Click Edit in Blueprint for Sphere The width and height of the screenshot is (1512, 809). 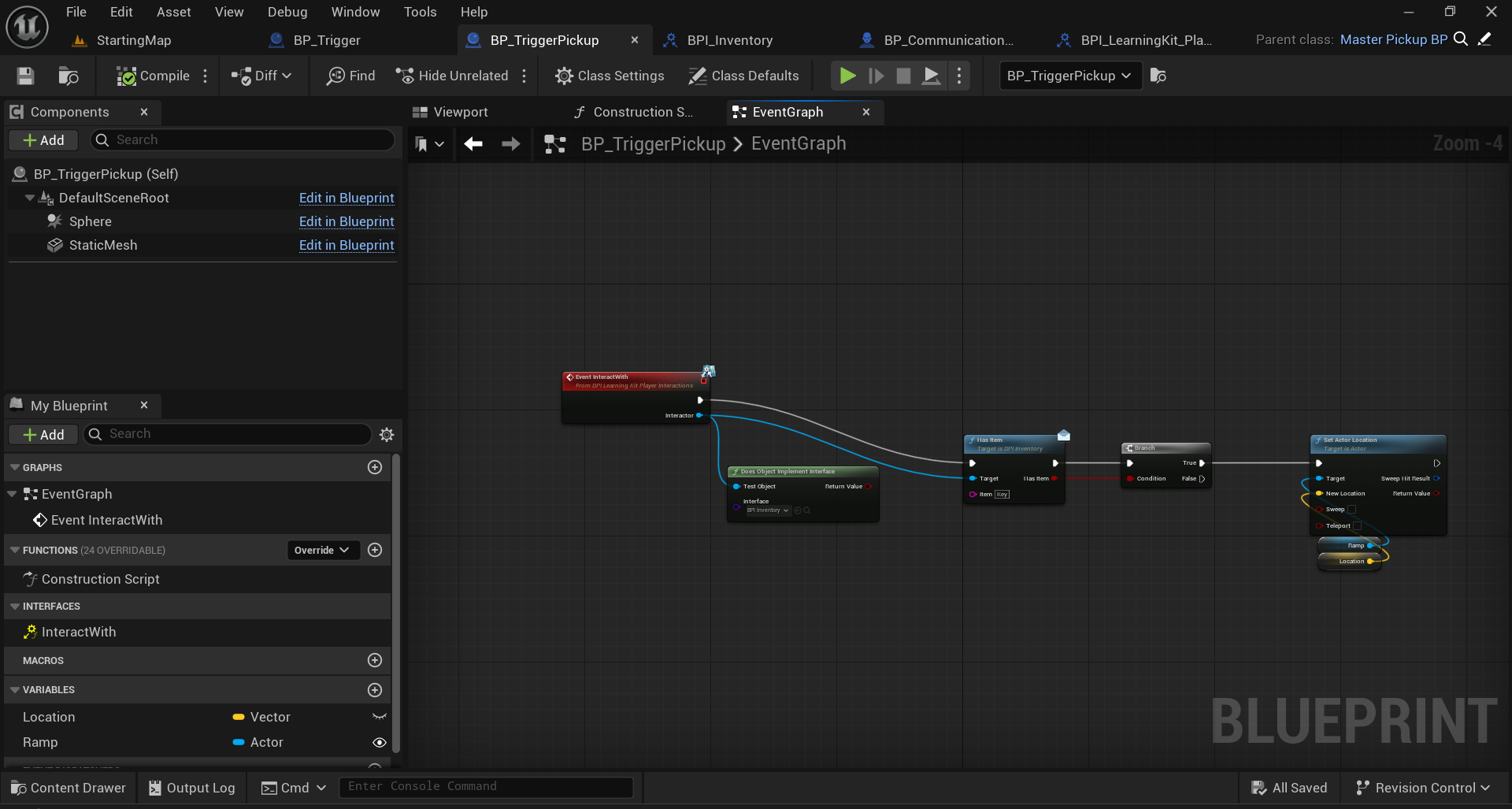[346, 221]
